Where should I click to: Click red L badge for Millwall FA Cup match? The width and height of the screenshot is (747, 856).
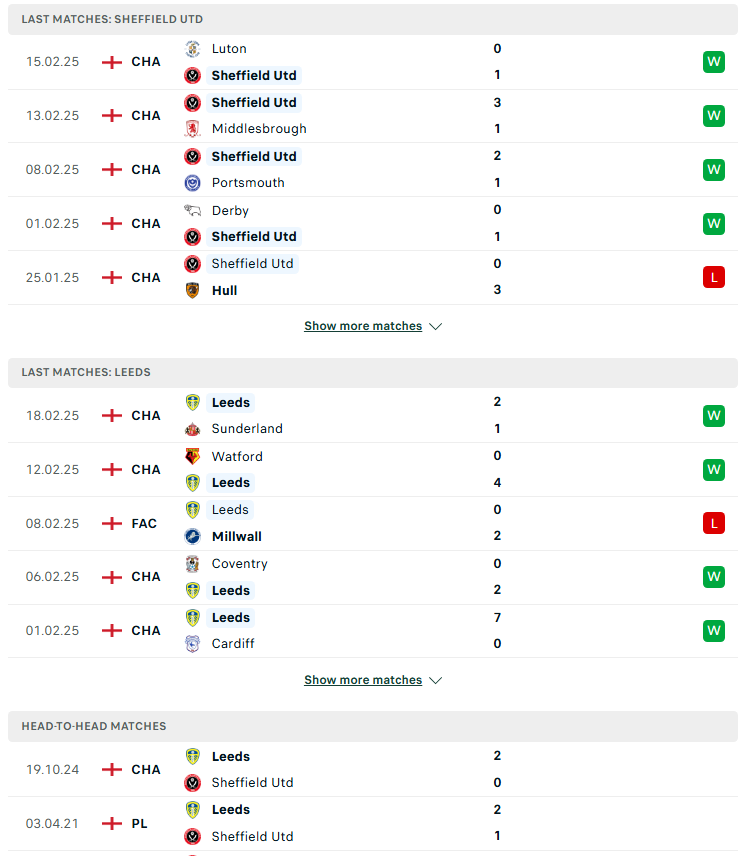[714, 524]
